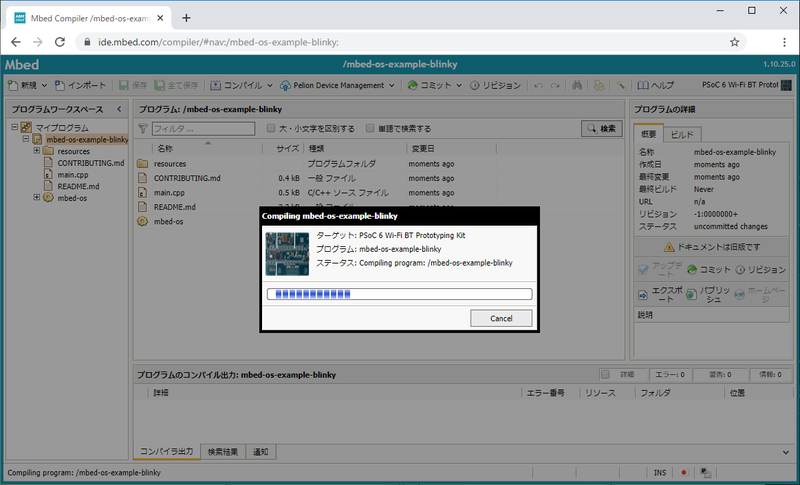Expand the mbed-os library in tree
This screenshot has height=485, width=800.
[37, 197]
